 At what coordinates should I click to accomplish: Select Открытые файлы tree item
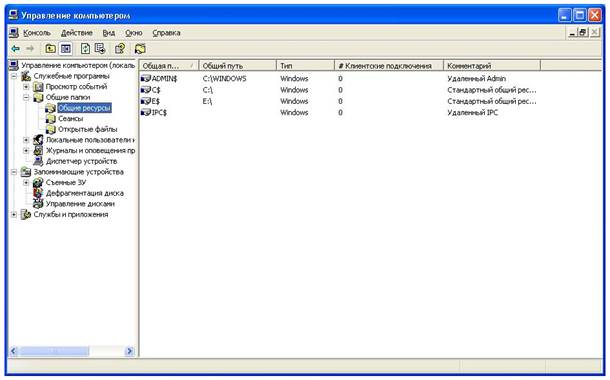tap(88, 129)
